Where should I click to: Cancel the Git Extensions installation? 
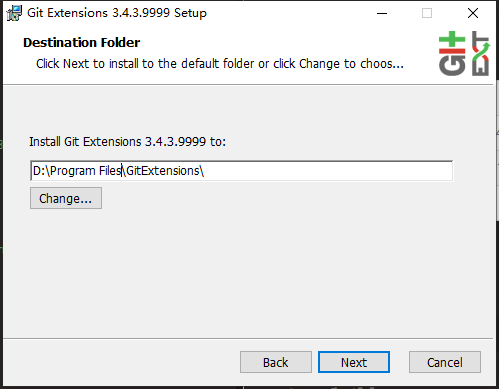[445, 362]
